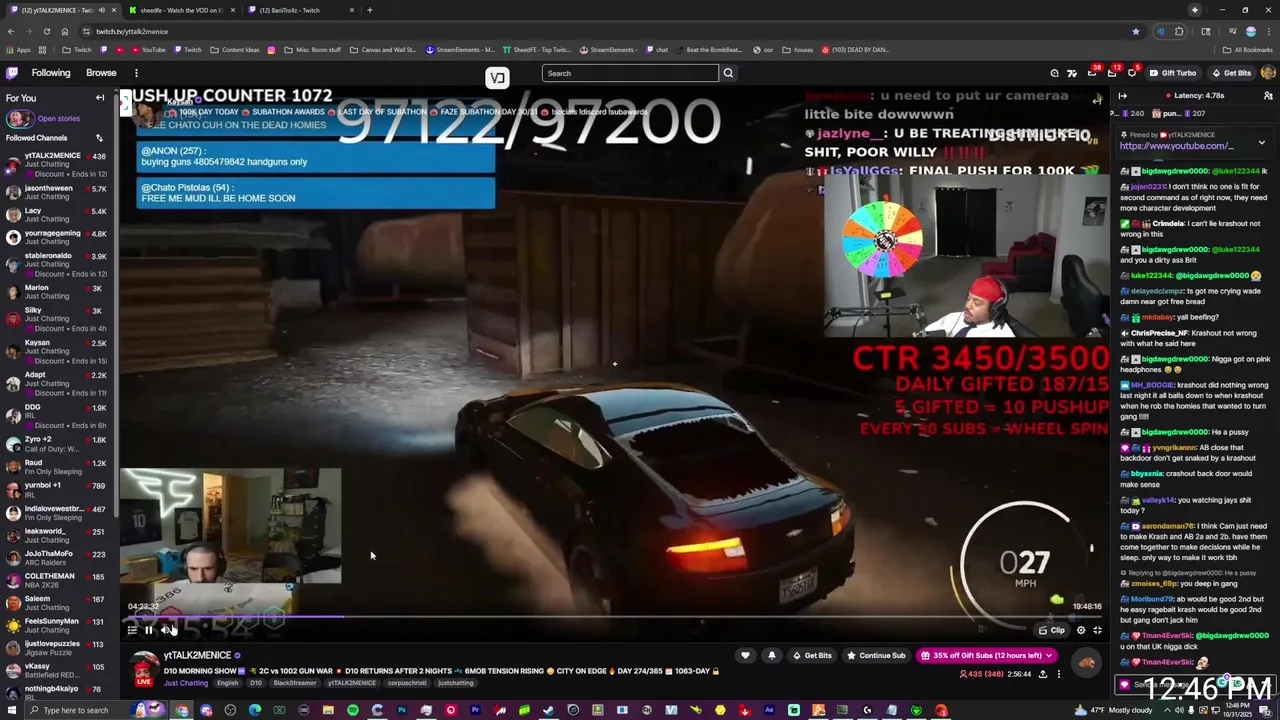
Task: Open Spotify from the taskbar
Action: pos(353,710)
